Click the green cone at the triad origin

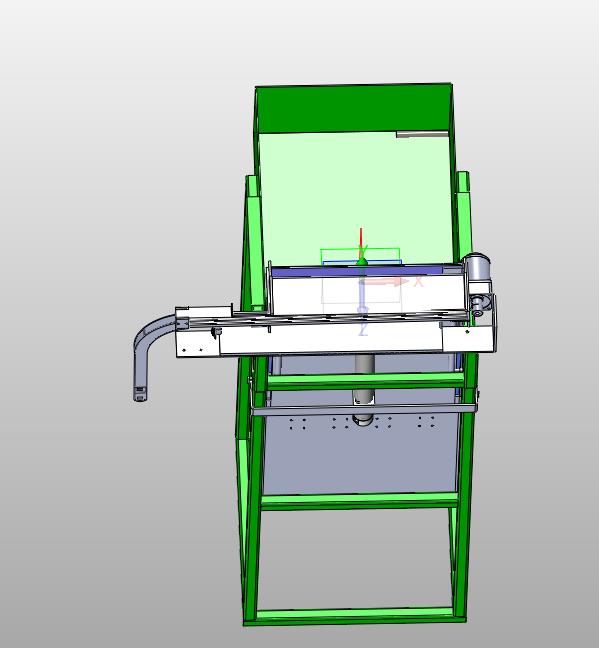[x=362, y=262]
